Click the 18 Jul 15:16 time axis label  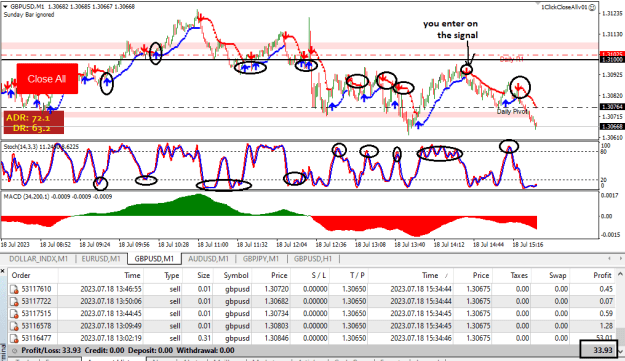(x=528, y=245)
